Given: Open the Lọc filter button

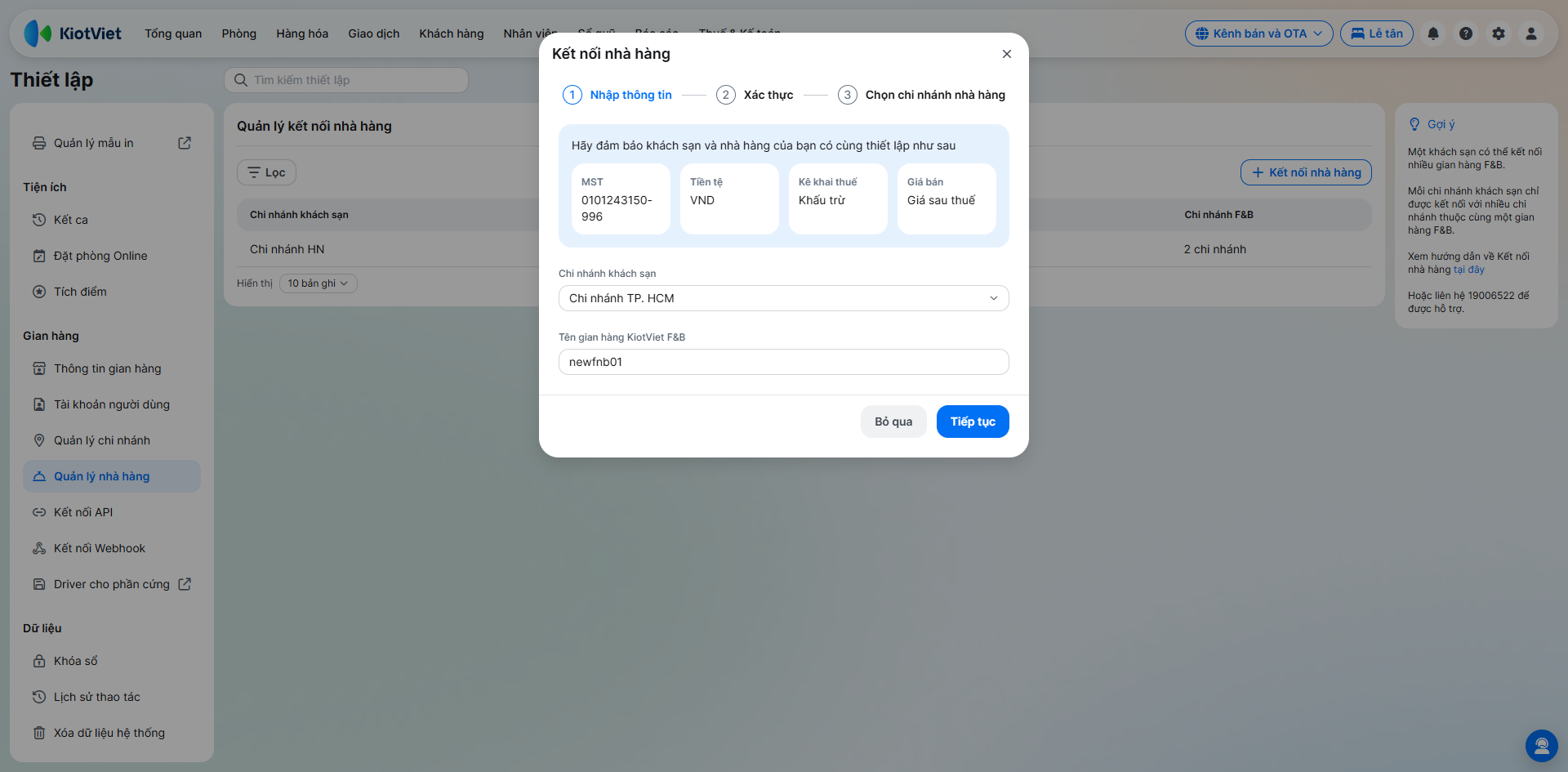Looking at the screenshot, I should (x=266, y=172).
